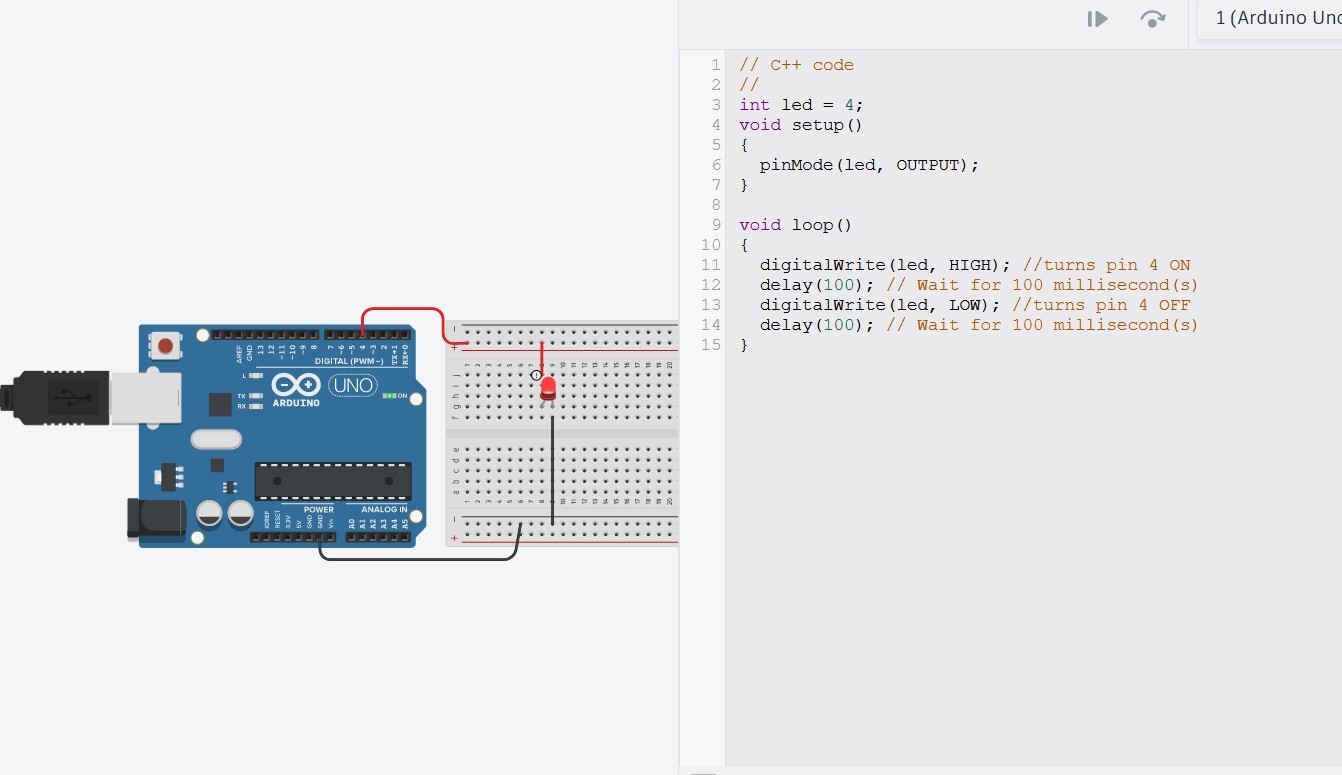Select the black ATmega chip on Arduino
Viewport: 1342px width, 775px height.
tap(333, 481)
